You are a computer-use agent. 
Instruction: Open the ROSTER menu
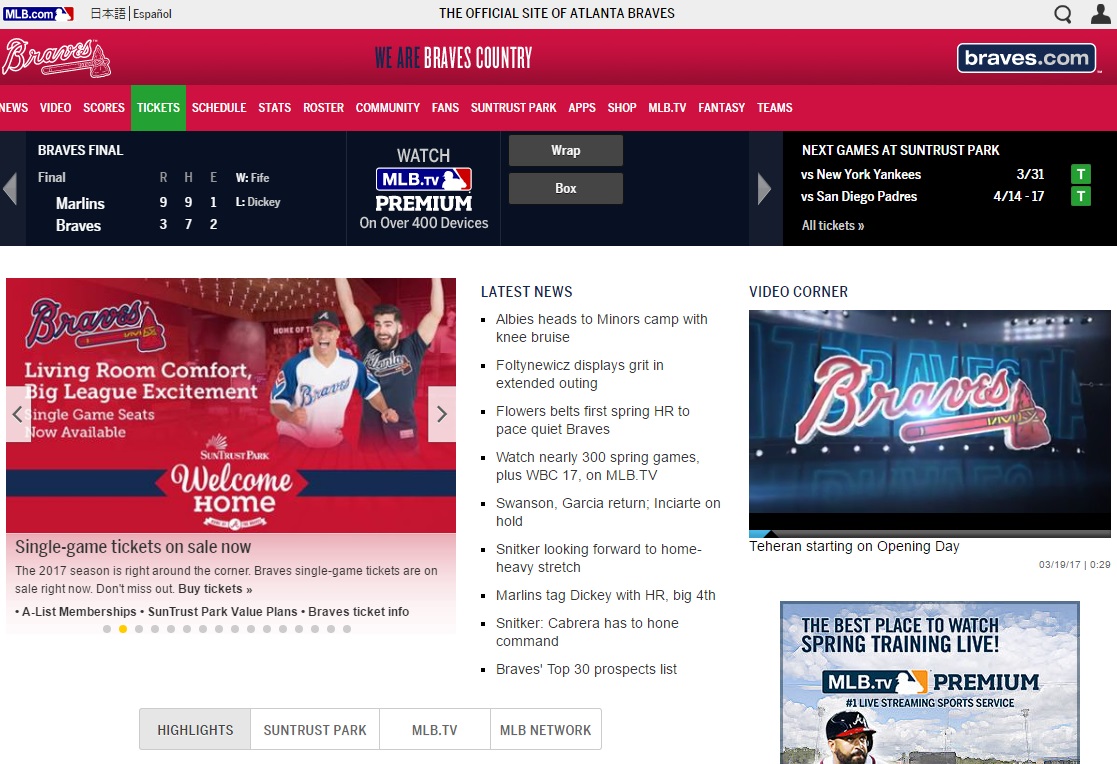click(323, 108)
